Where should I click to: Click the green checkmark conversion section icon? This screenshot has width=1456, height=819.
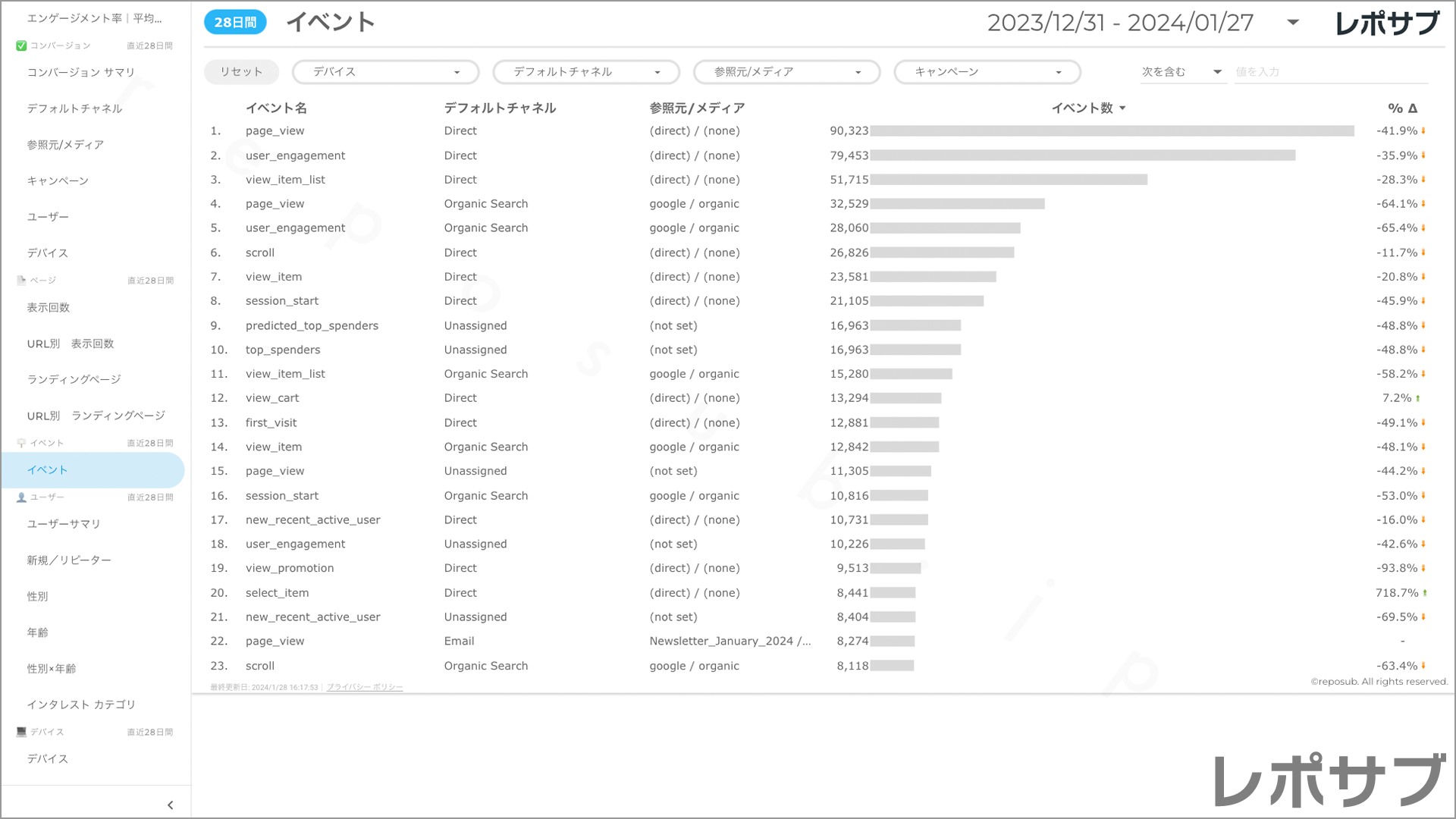(21, 45)
